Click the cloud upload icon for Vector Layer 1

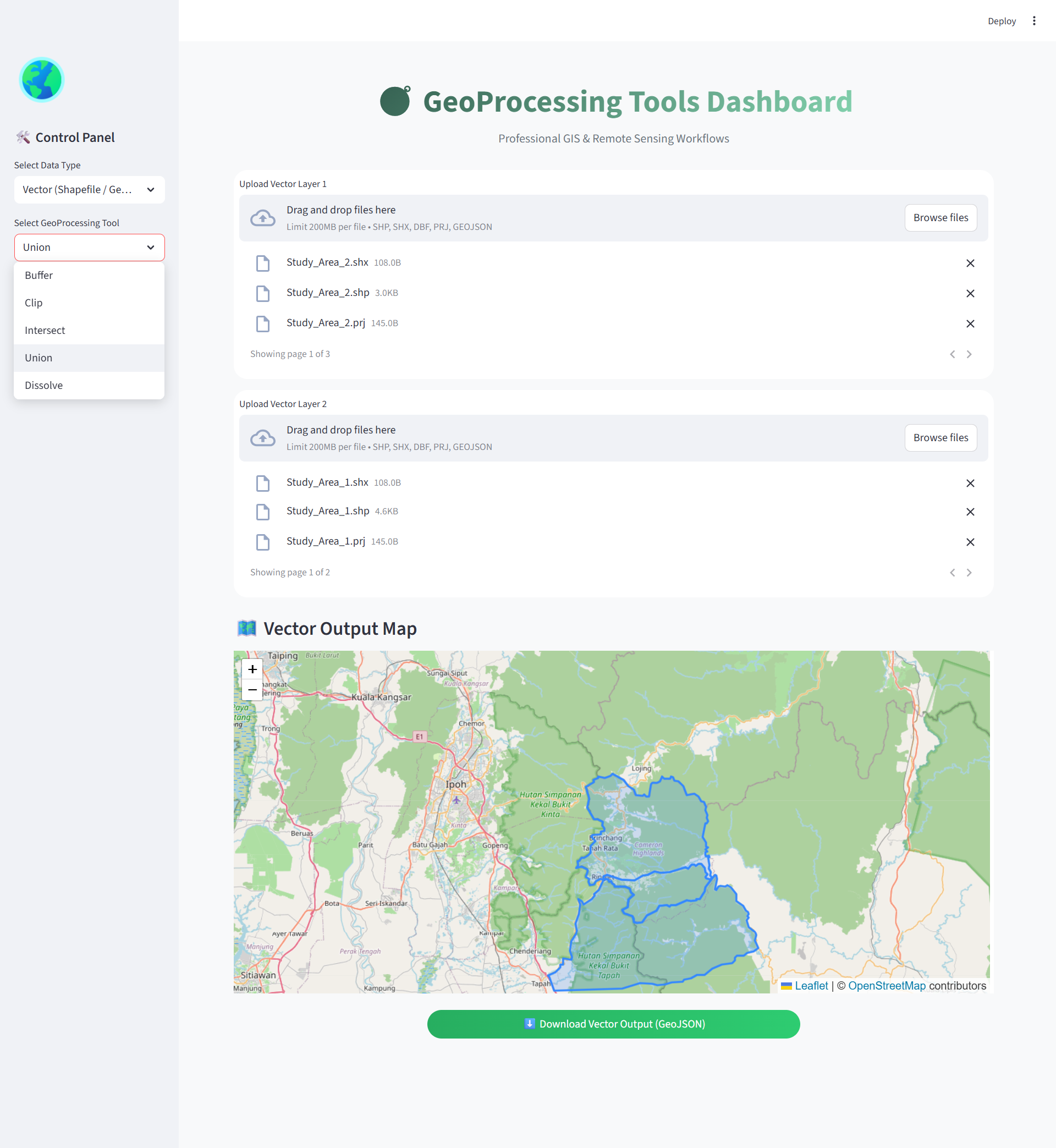[262, 217]
